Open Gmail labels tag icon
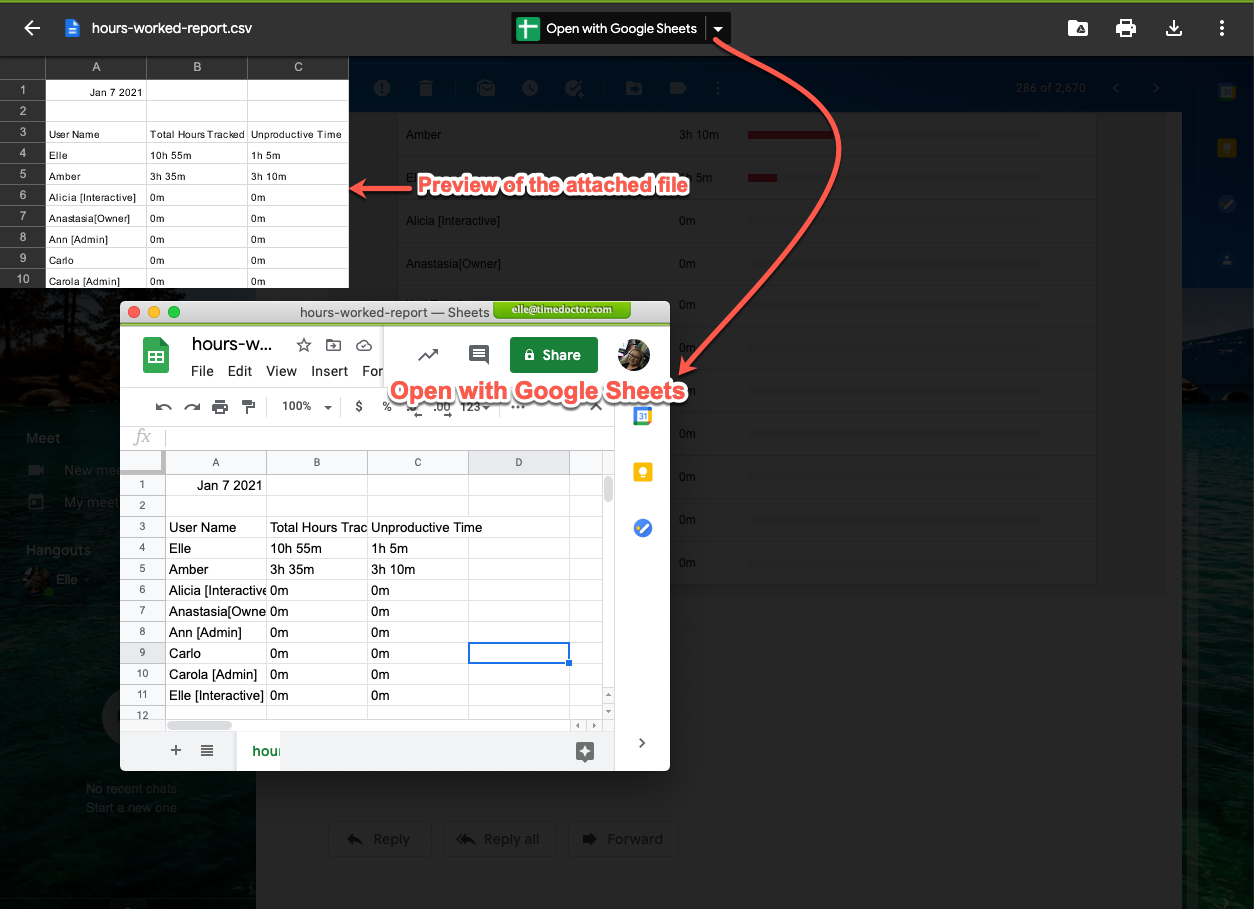This screenshot has height=909, width=1254. pyautogui.click(x=678, y=88)
